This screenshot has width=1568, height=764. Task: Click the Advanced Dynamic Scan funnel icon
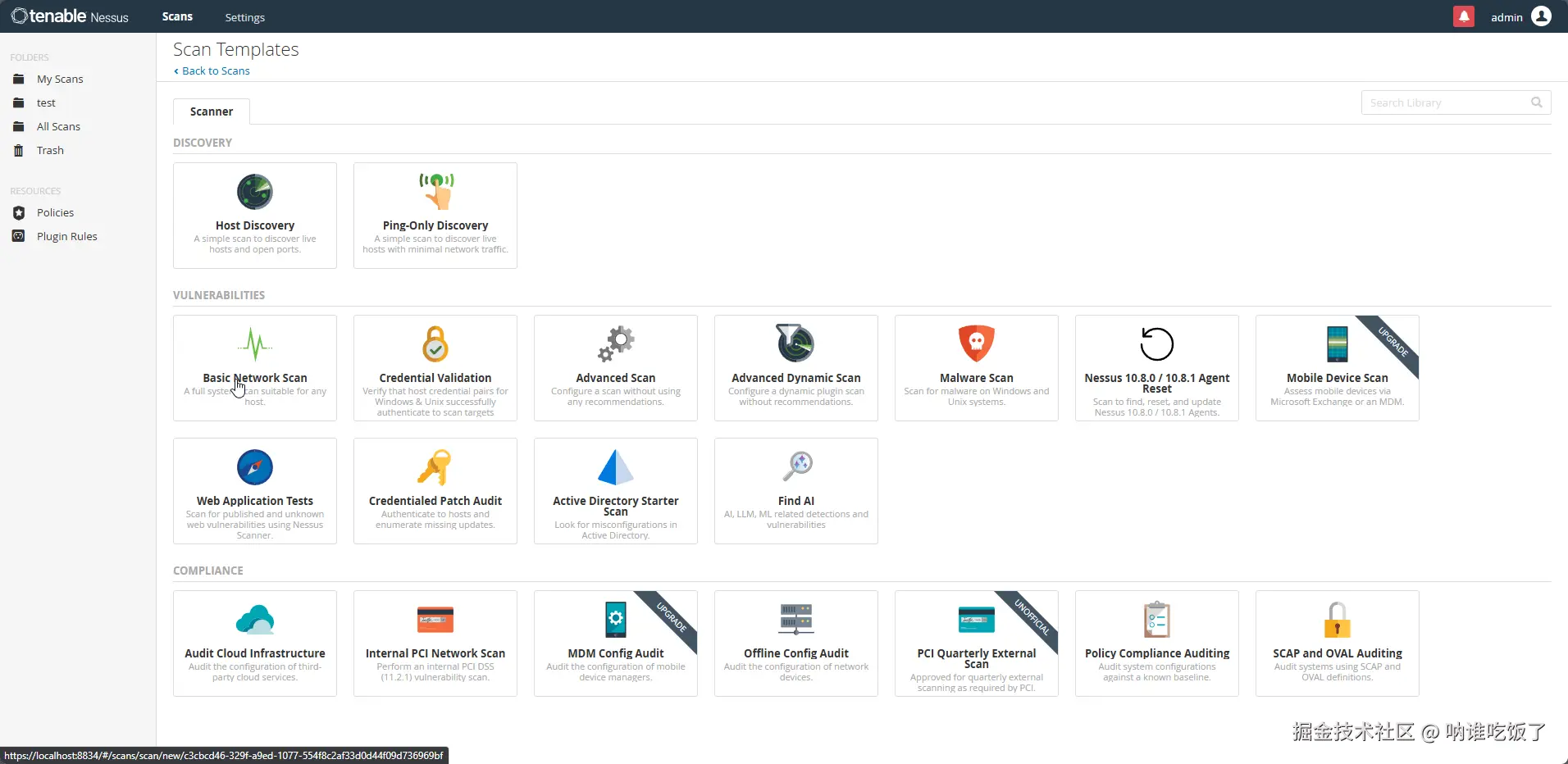pos(795,343)
